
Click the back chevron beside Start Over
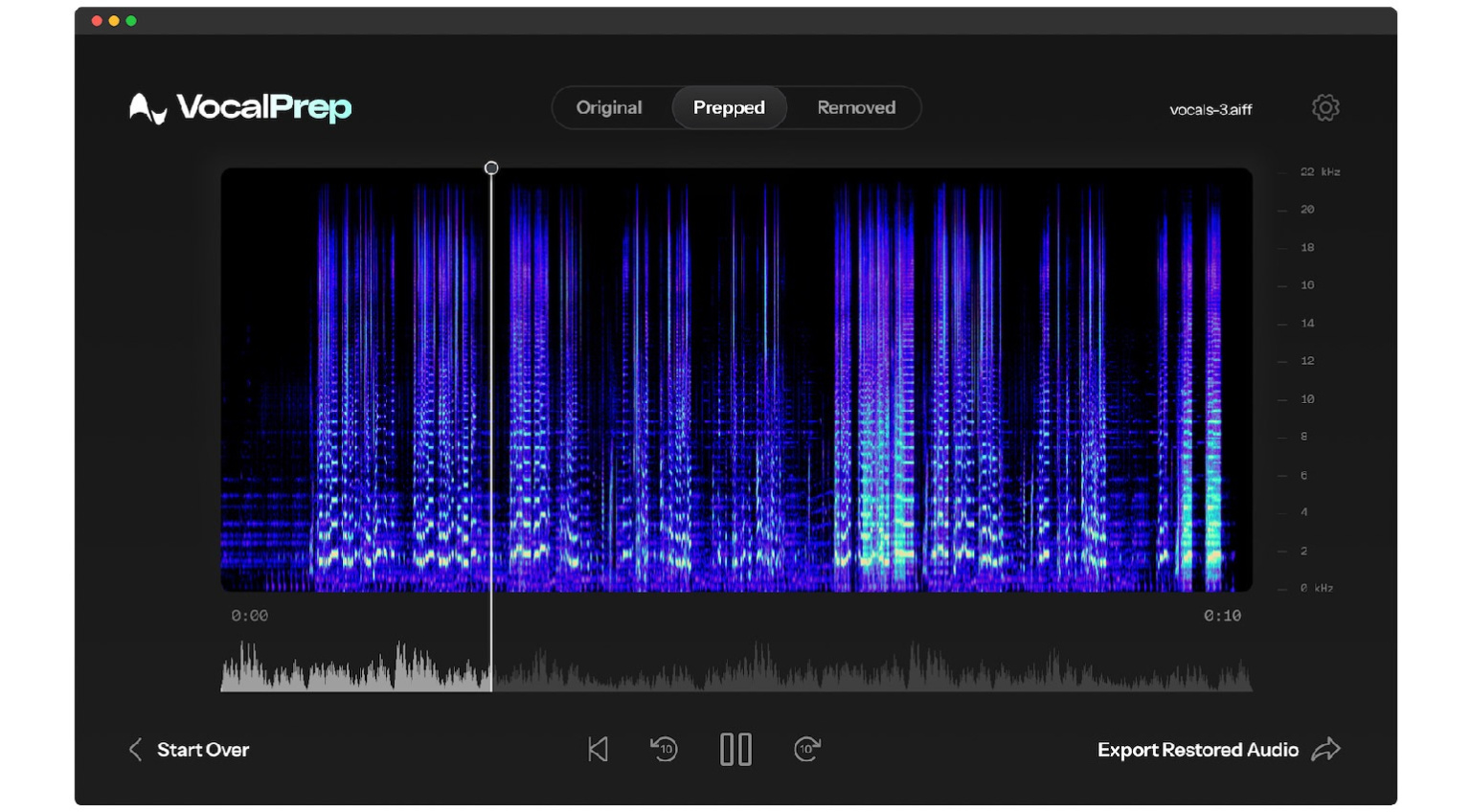pos(135,750)
